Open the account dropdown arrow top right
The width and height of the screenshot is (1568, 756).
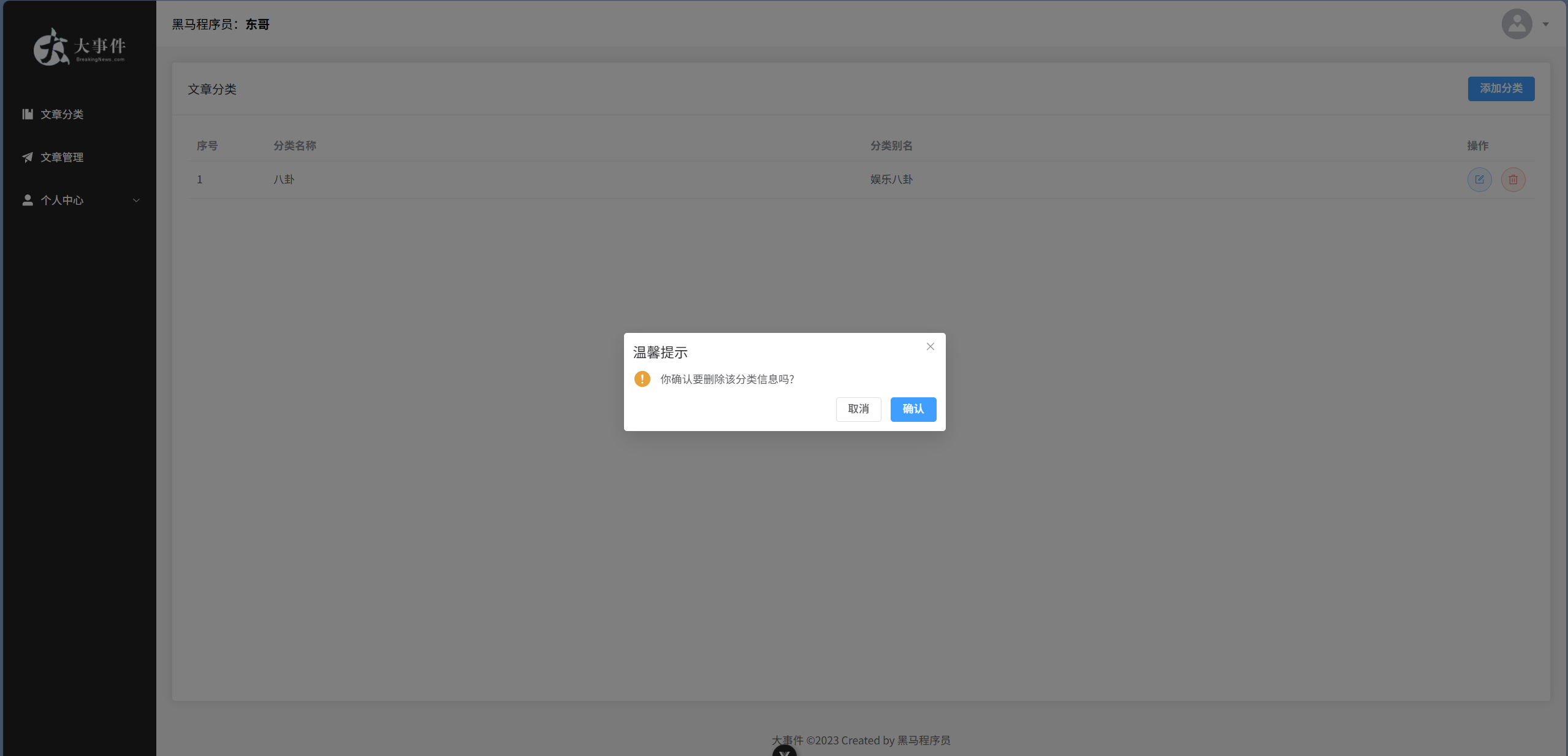[x=1545, y=24]
